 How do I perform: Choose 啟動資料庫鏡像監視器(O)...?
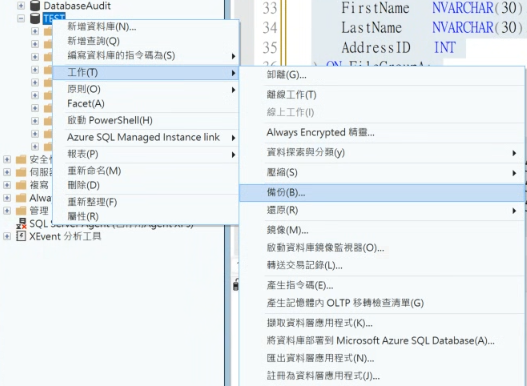(382, 248)
